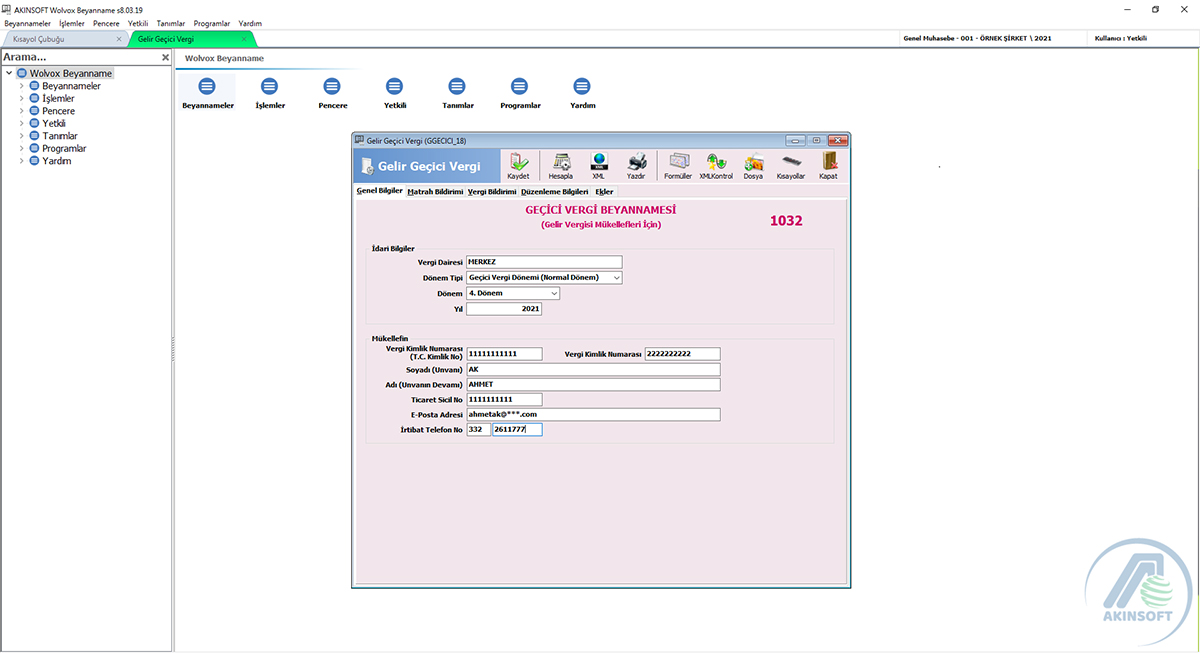Screen dimensions: 1200x653
Task: Close the Gelir Geçici Vergi document tab
Action: coord(244,39)
